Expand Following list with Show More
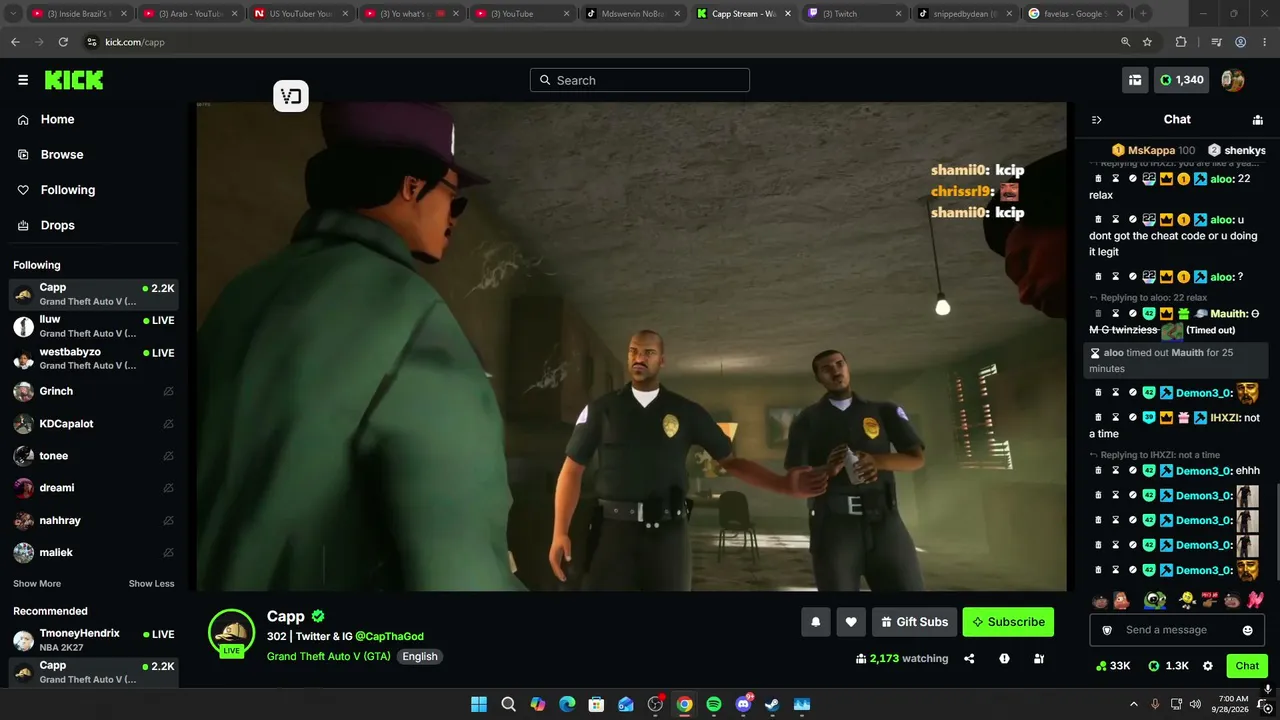Screen dimensions: 1280x720 (x=37, y=584)
